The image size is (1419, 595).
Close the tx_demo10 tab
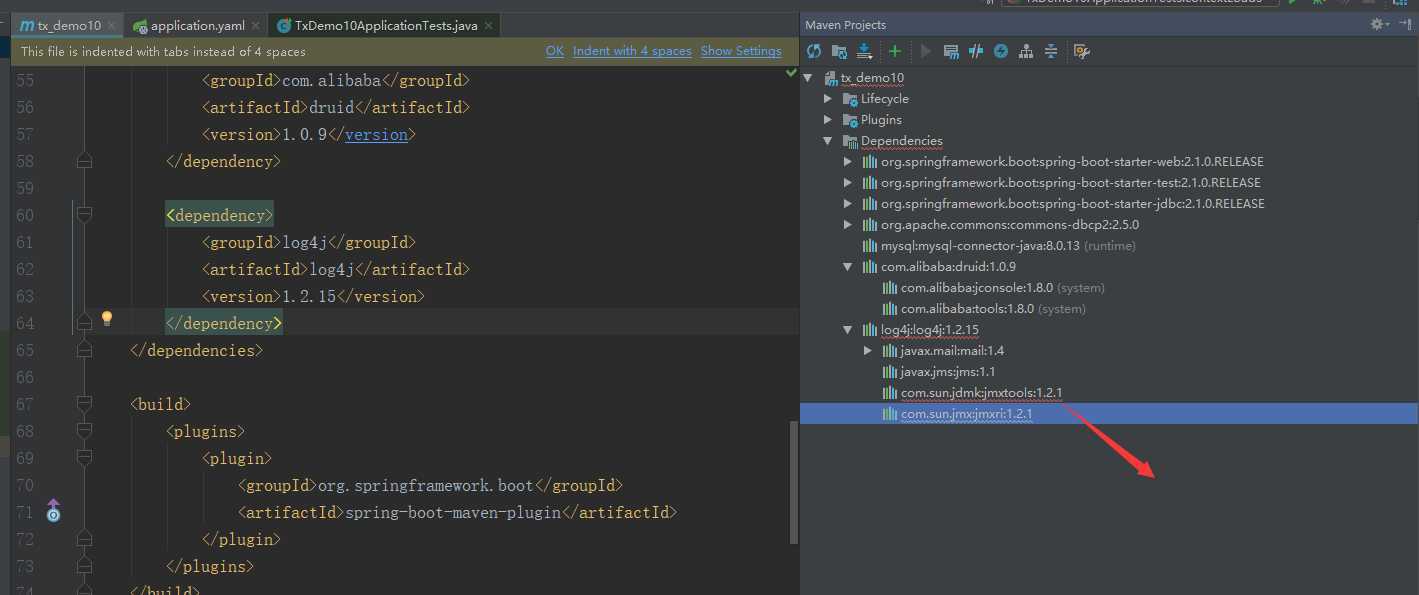click(x=110, y=26)
